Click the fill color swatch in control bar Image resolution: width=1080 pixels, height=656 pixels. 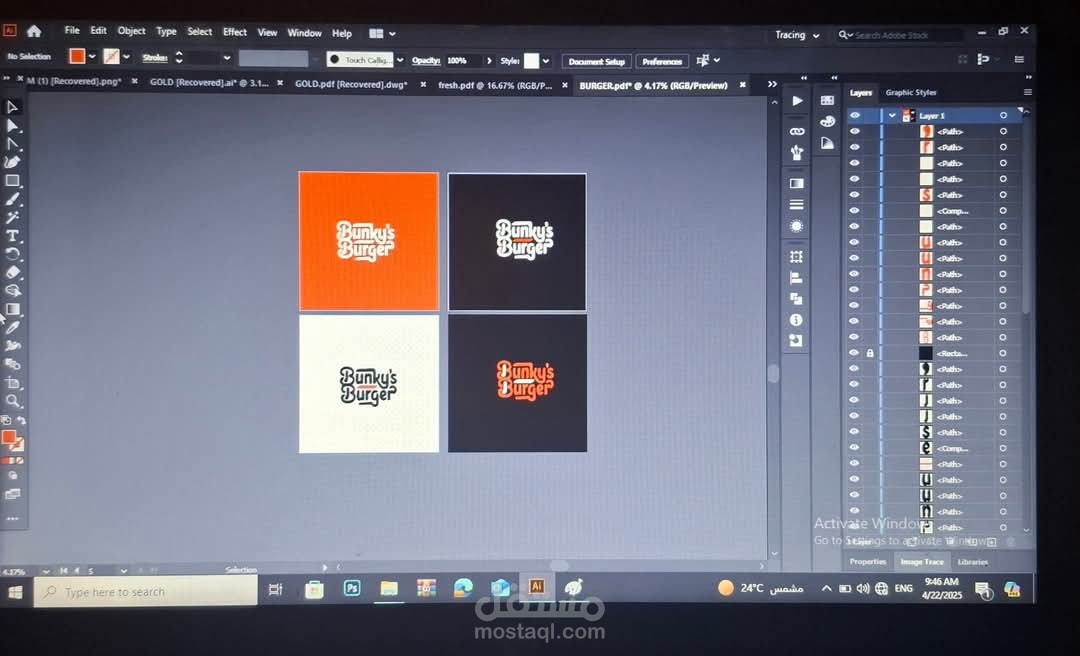point(77,56)
